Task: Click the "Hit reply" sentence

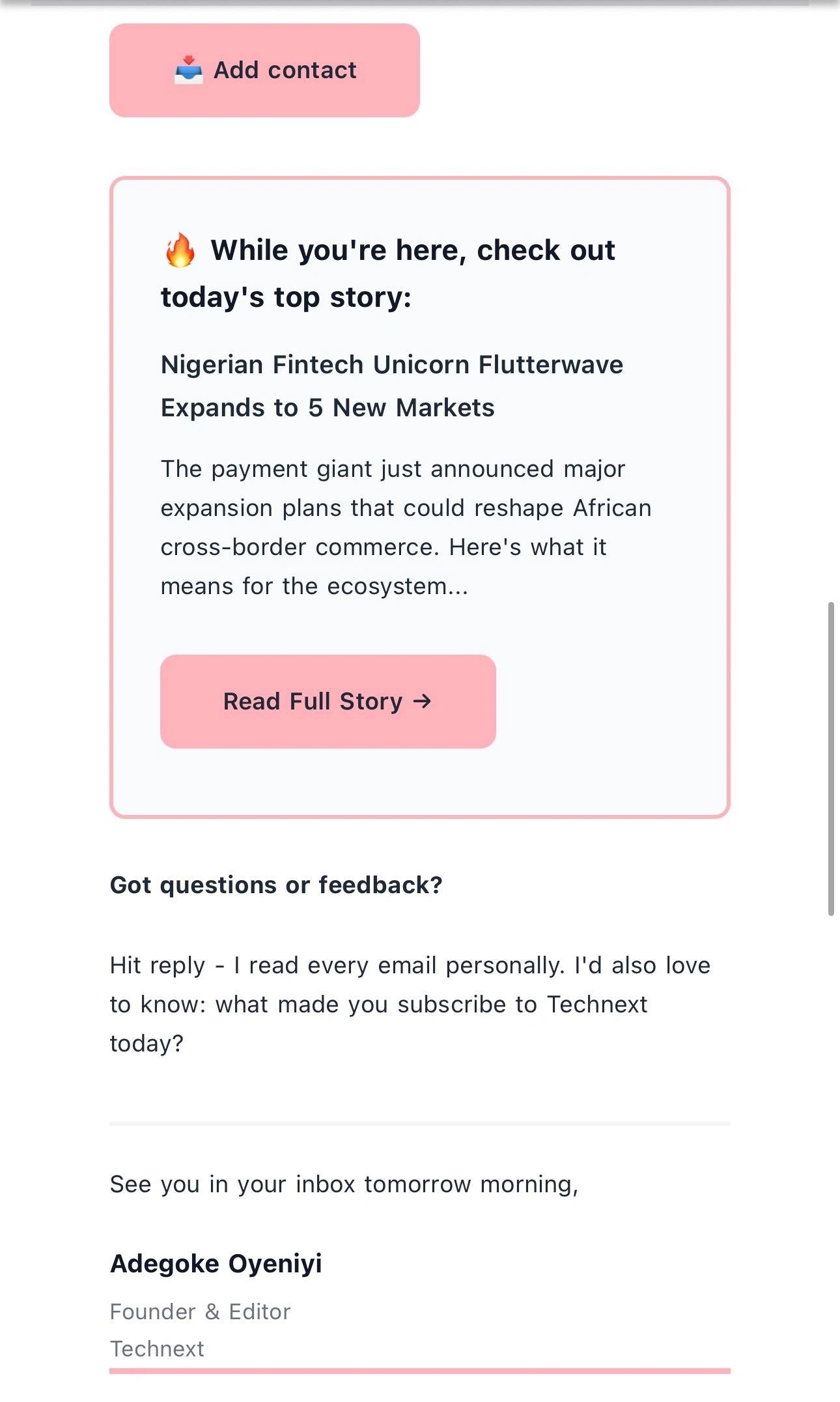Action: [x=410, y=966]
